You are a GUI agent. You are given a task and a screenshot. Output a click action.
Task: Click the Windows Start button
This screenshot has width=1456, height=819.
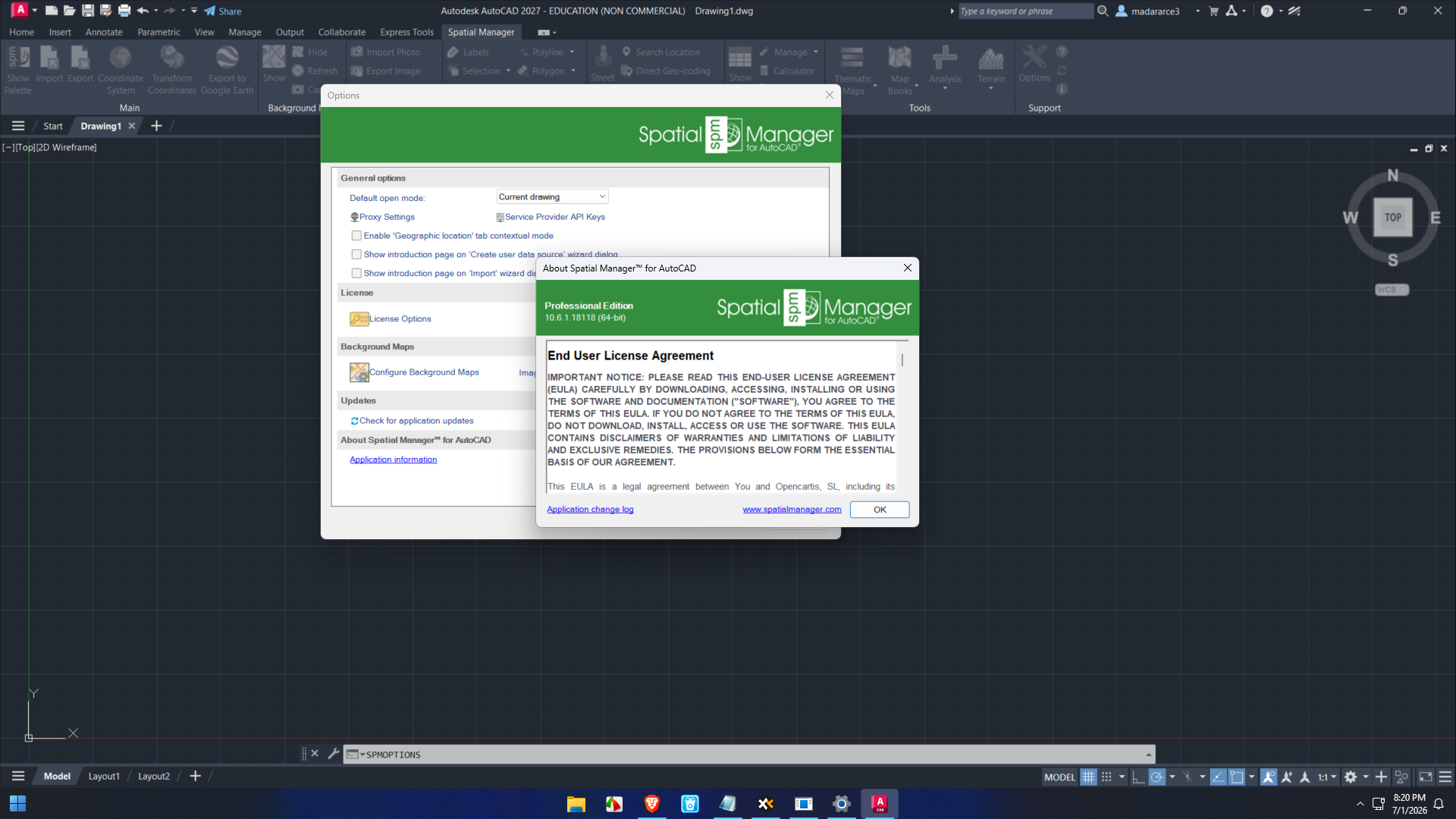(x=17, y=804)
